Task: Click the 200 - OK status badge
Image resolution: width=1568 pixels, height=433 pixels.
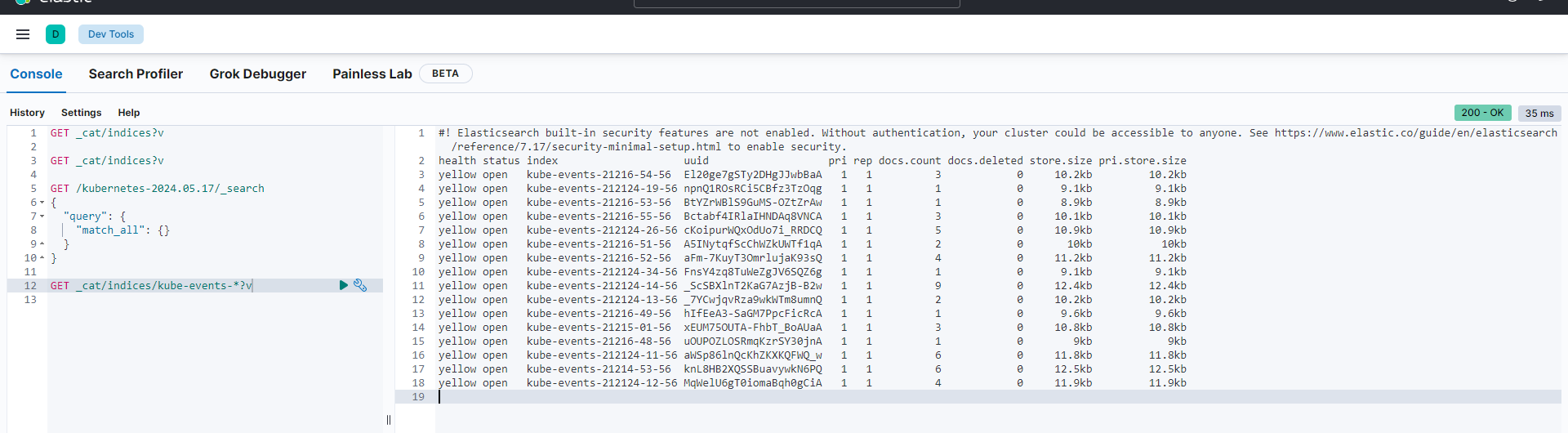Action: pos(1482,113)
